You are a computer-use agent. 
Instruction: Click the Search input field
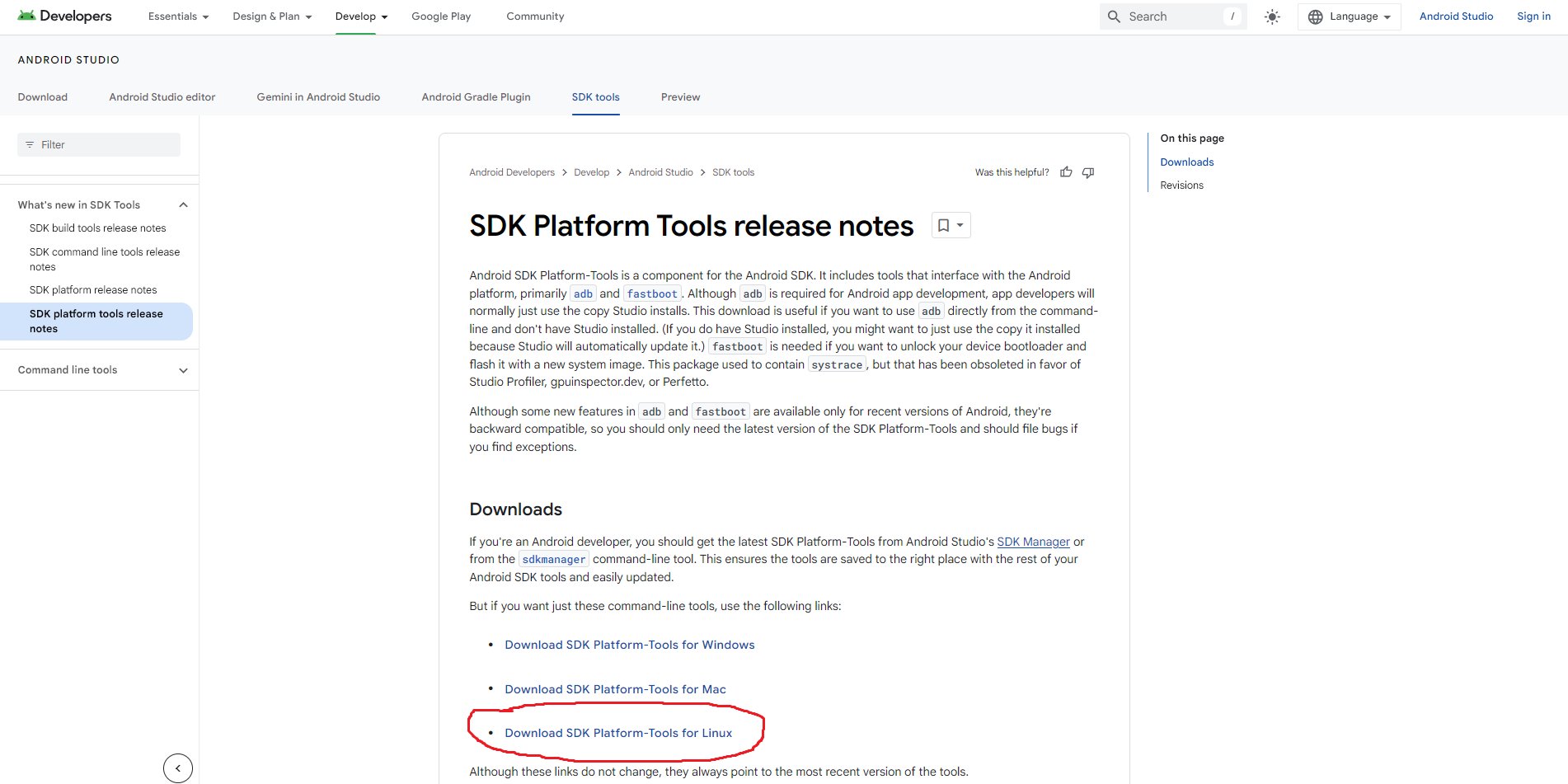(1173, 16)
